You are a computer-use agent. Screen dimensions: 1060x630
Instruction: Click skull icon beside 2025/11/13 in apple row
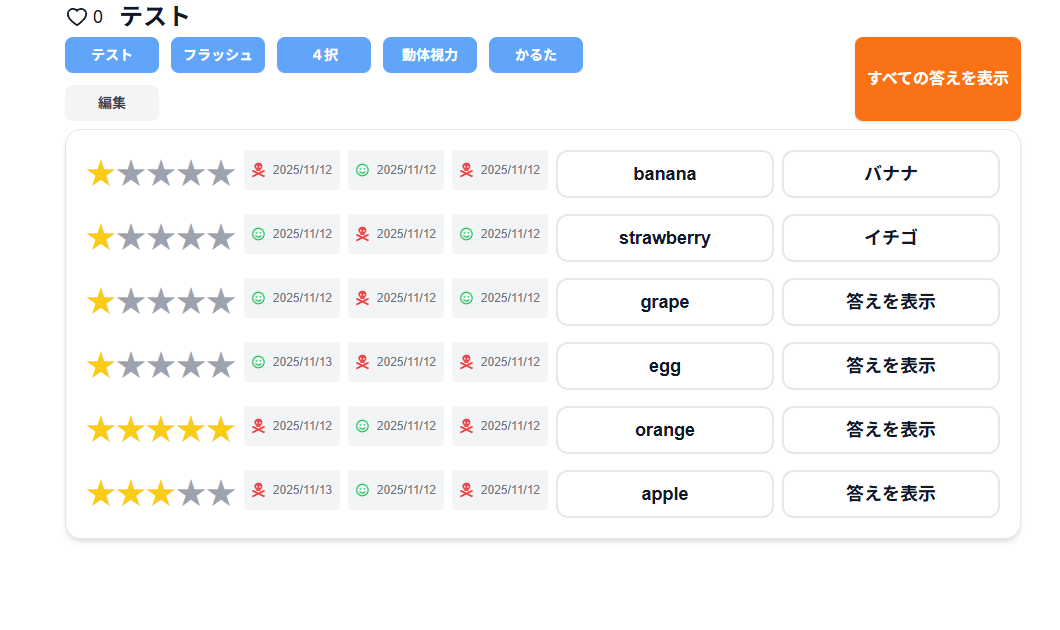pyautogui.click(x=258, y=490)
